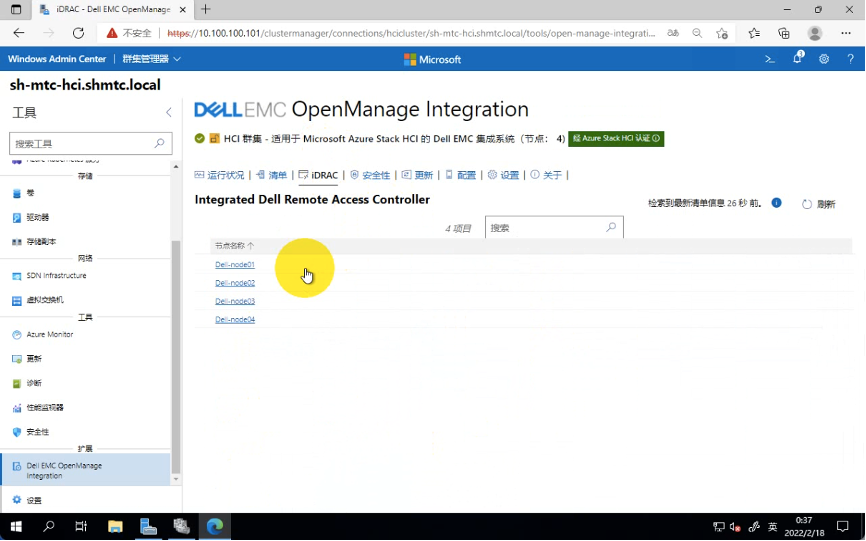This screenshot has height=541, width=866.
Task: Switch to the 关于 about tab
Action: point(546,175)
